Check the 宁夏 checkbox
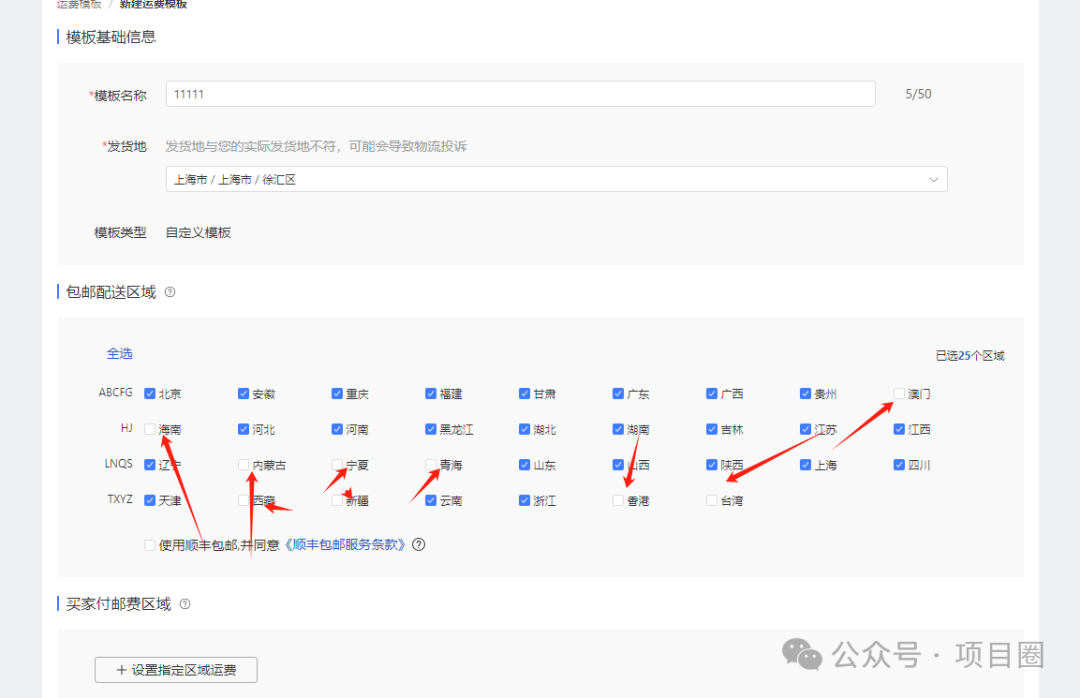Viewport: 1080px width, 698px height. pos(336,464)
